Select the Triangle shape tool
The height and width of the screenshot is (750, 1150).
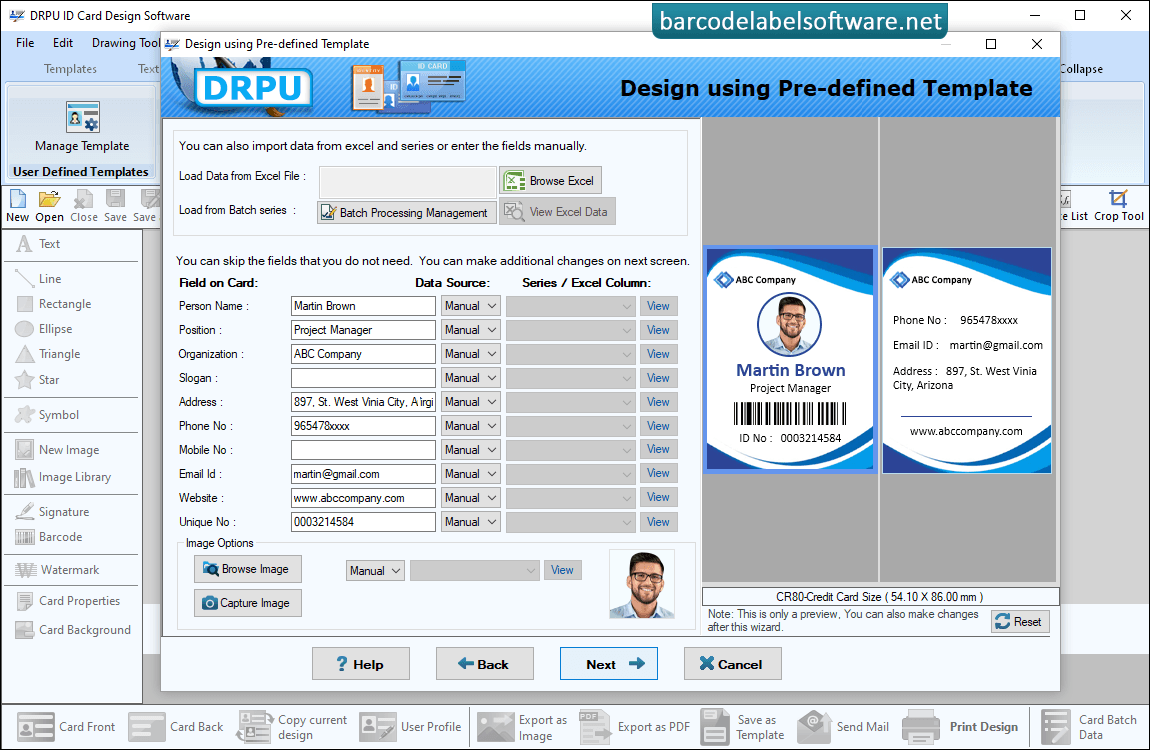48,354
